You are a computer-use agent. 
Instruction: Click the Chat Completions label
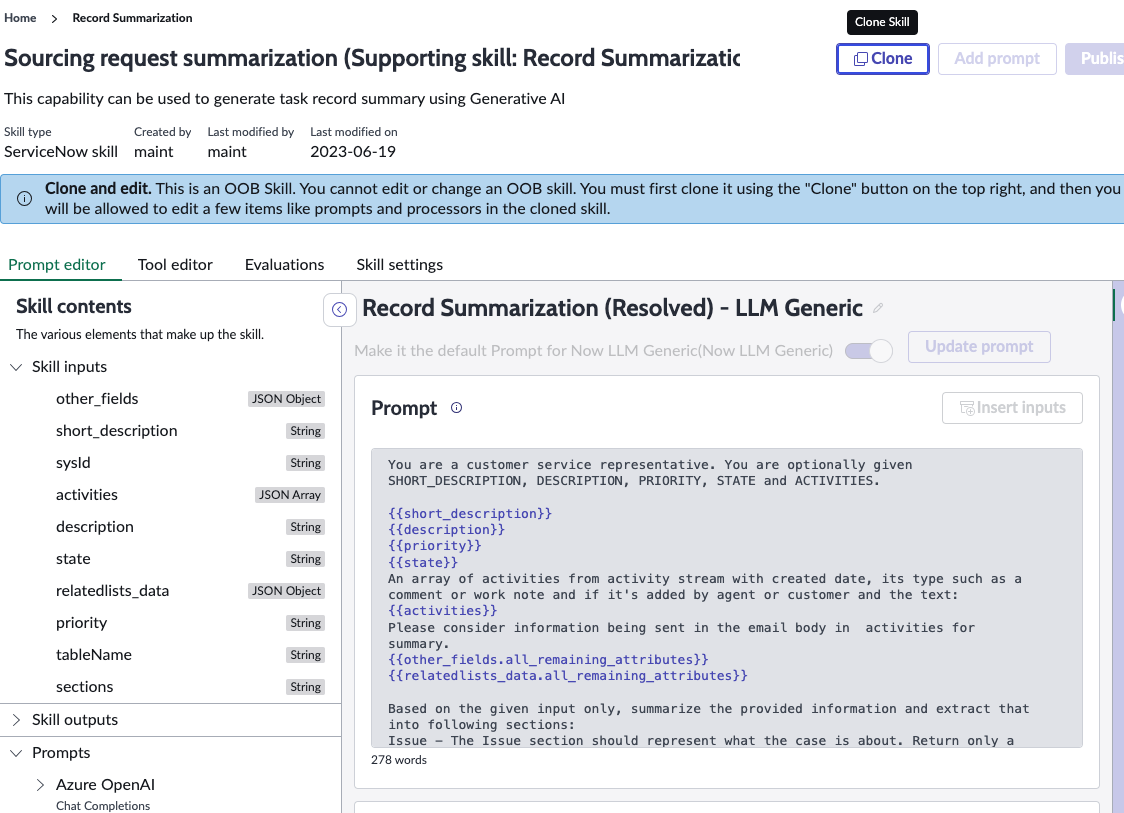[103, 806]
